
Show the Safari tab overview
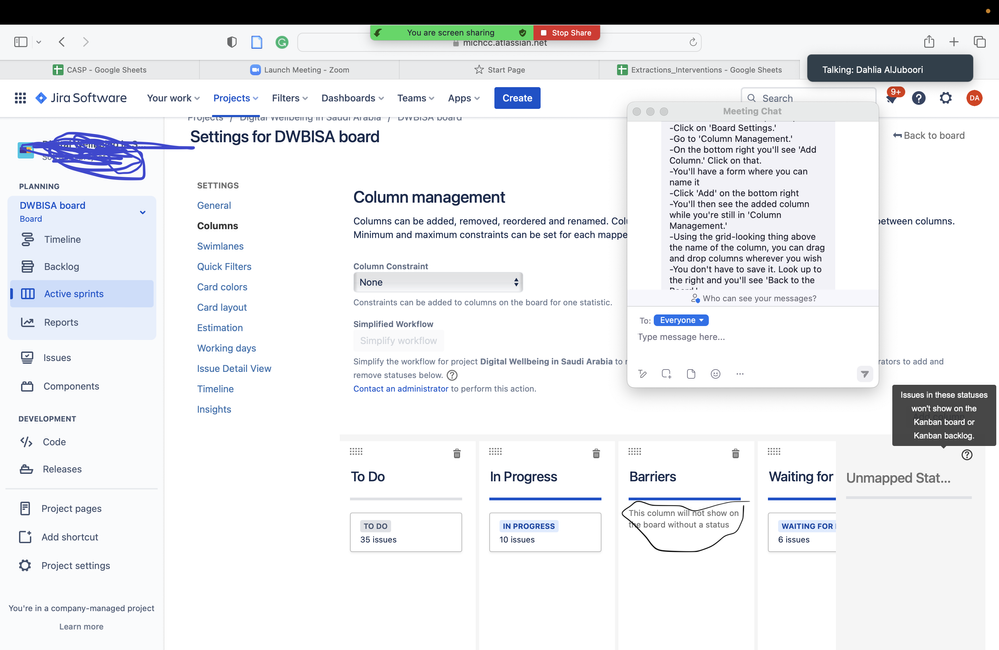pyautogui.click(x=979, y=42)
